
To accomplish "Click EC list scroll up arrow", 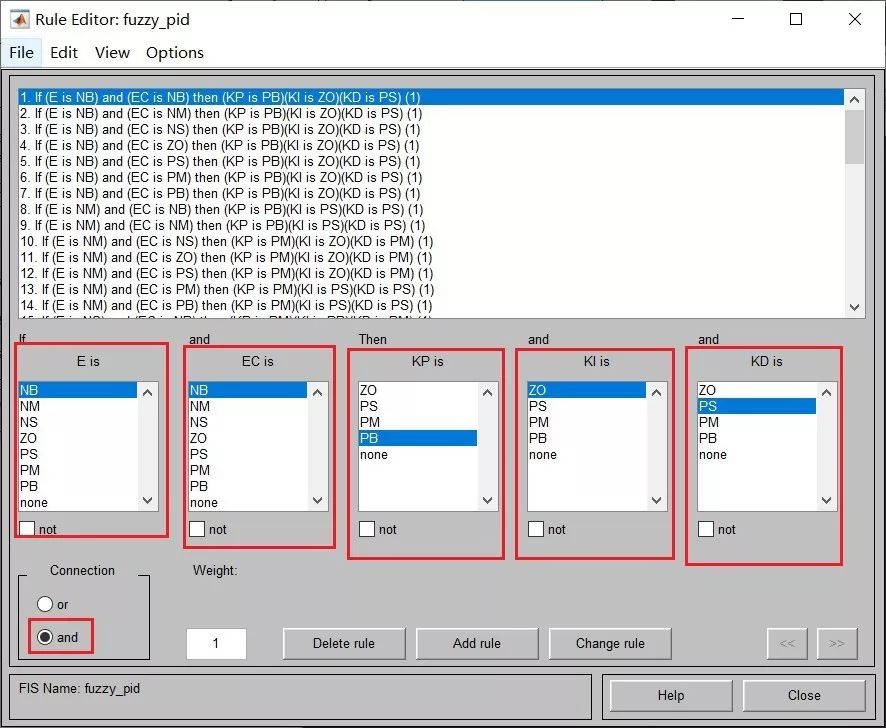I will point(318,392).
